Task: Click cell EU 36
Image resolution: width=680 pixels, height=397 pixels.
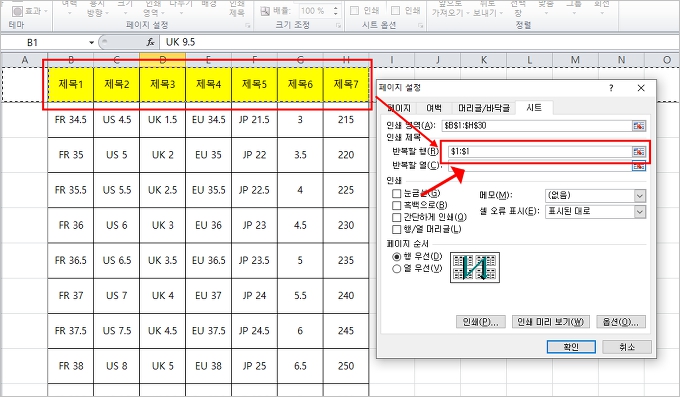Action: coord(209,225)
